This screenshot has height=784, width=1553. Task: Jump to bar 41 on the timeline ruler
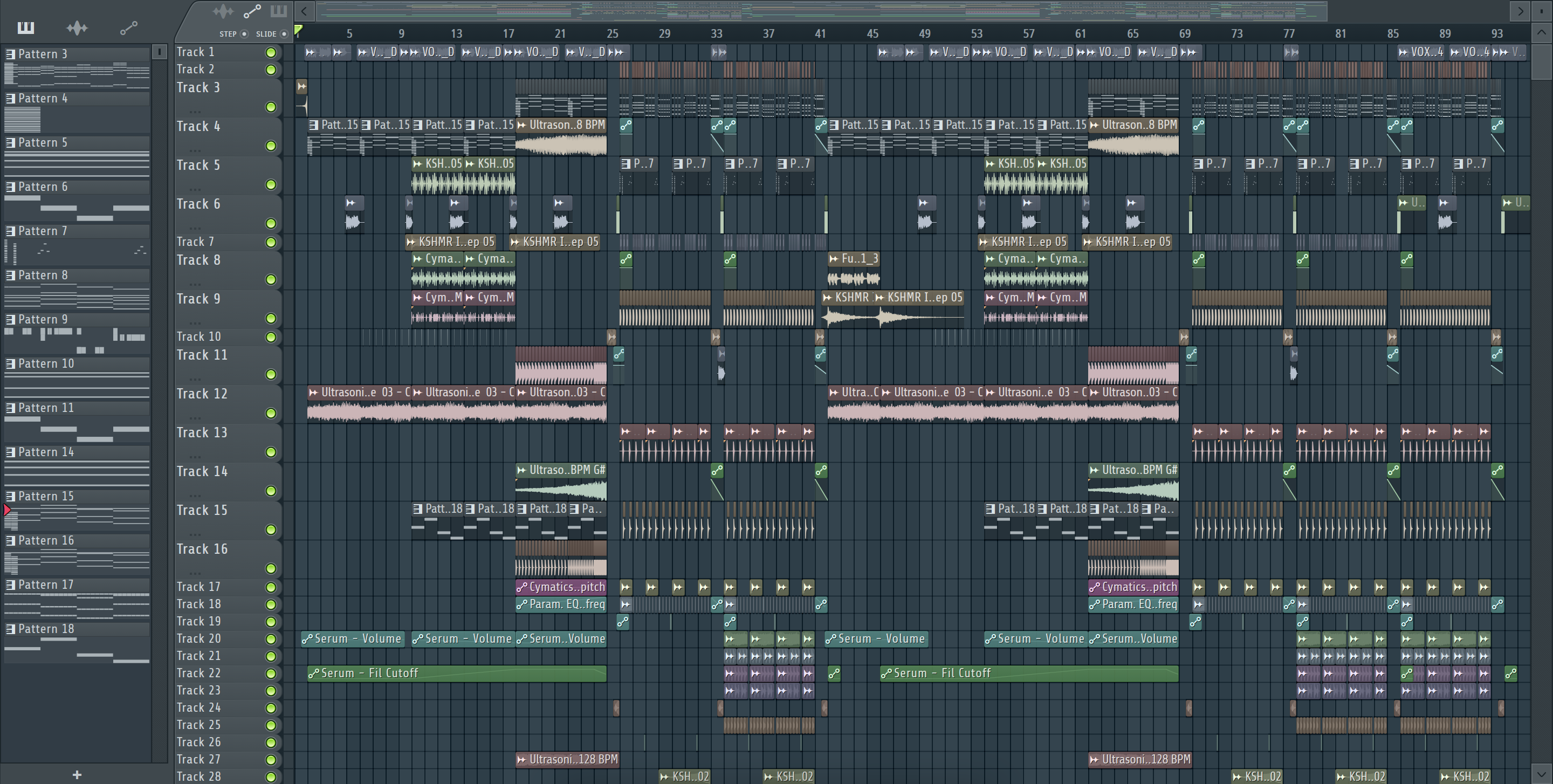point(821,34)
